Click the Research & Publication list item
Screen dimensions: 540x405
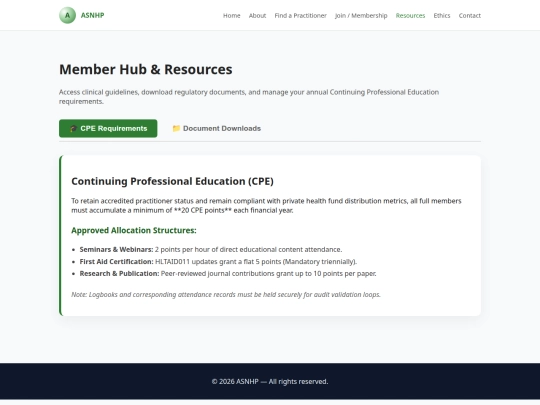pyautogui.click(x=228, y=273)
